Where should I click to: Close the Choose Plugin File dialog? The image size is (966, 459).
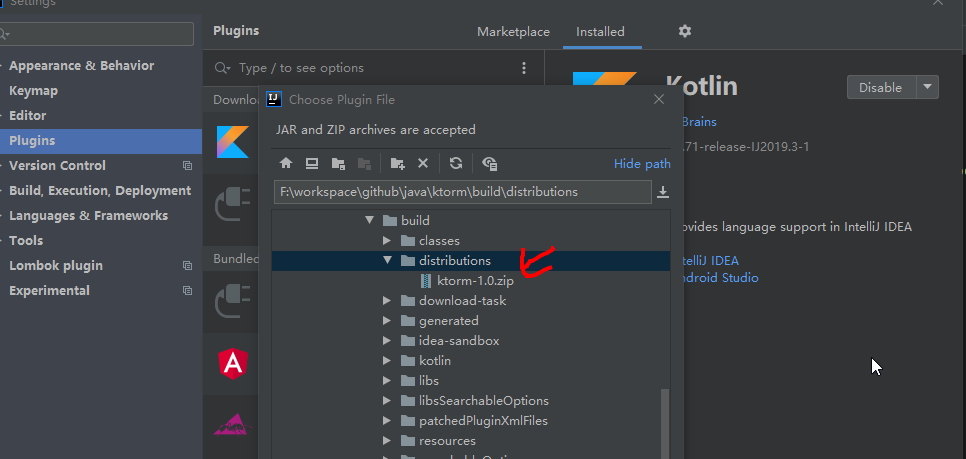click(659, 99)
